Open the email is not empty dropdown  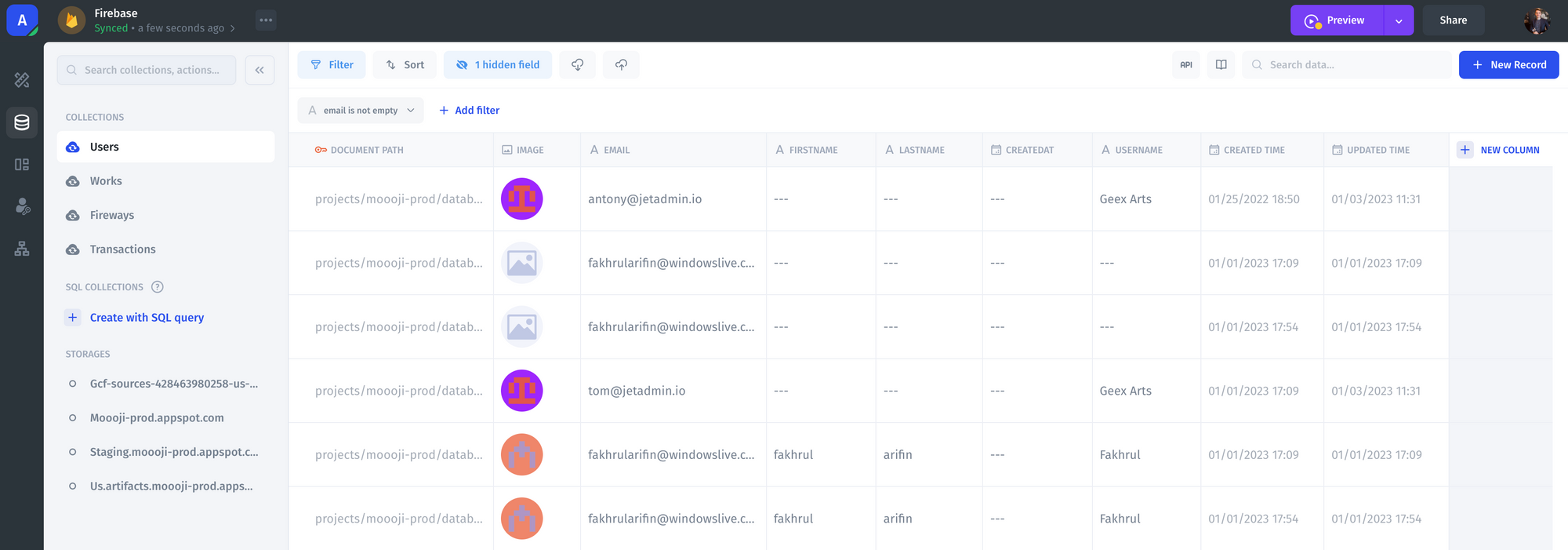[x=361, y=111]
